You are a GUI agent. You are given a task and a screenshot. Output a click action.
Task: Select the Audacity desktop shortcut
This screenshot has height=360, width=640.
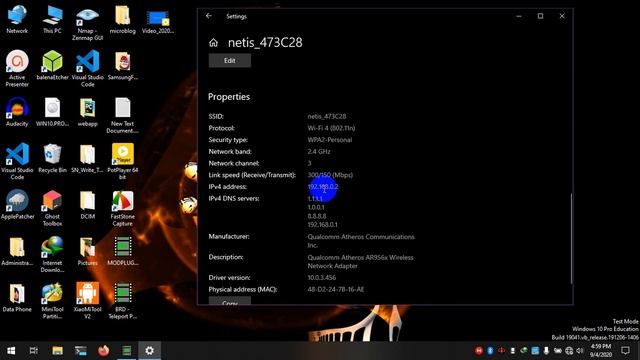[17, 112]
